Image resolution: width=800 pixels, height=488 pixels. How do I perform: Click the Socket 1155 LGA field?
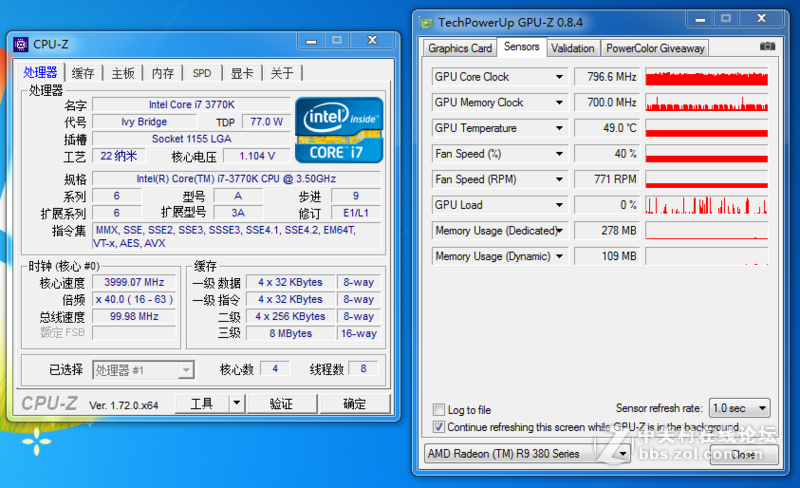[x=191, y=139]
